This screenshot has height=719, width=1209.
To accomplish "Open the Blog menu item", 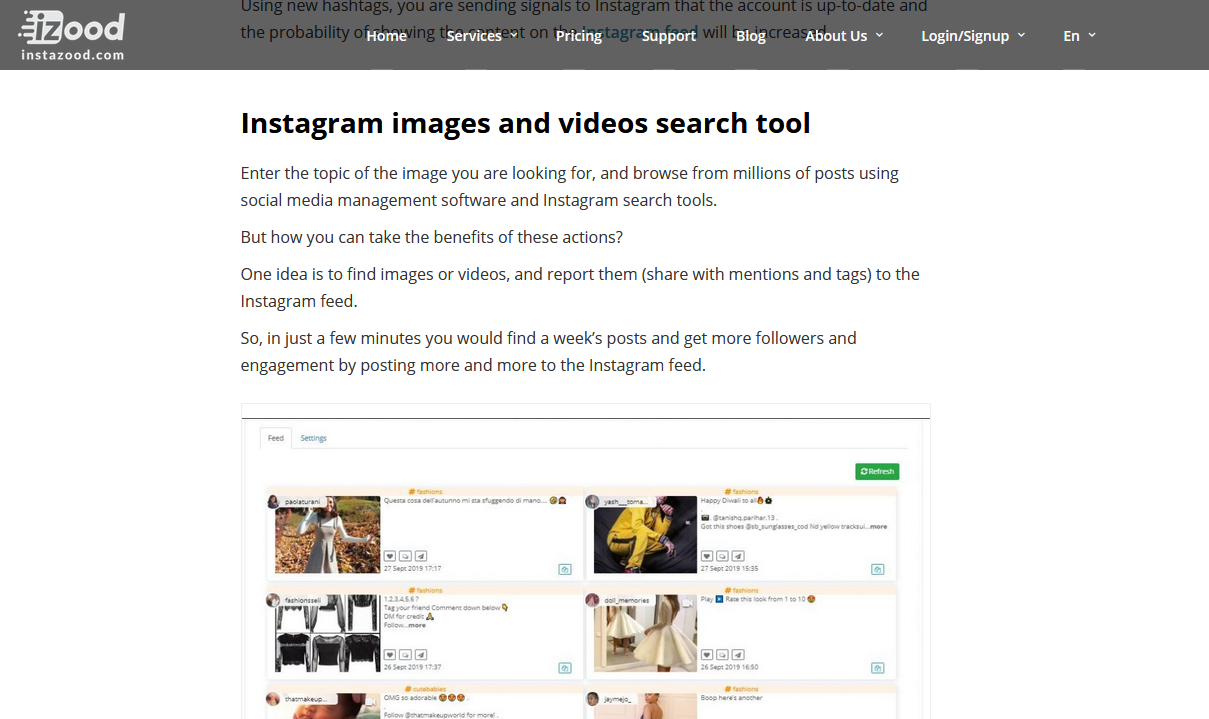I will [750, 35].
